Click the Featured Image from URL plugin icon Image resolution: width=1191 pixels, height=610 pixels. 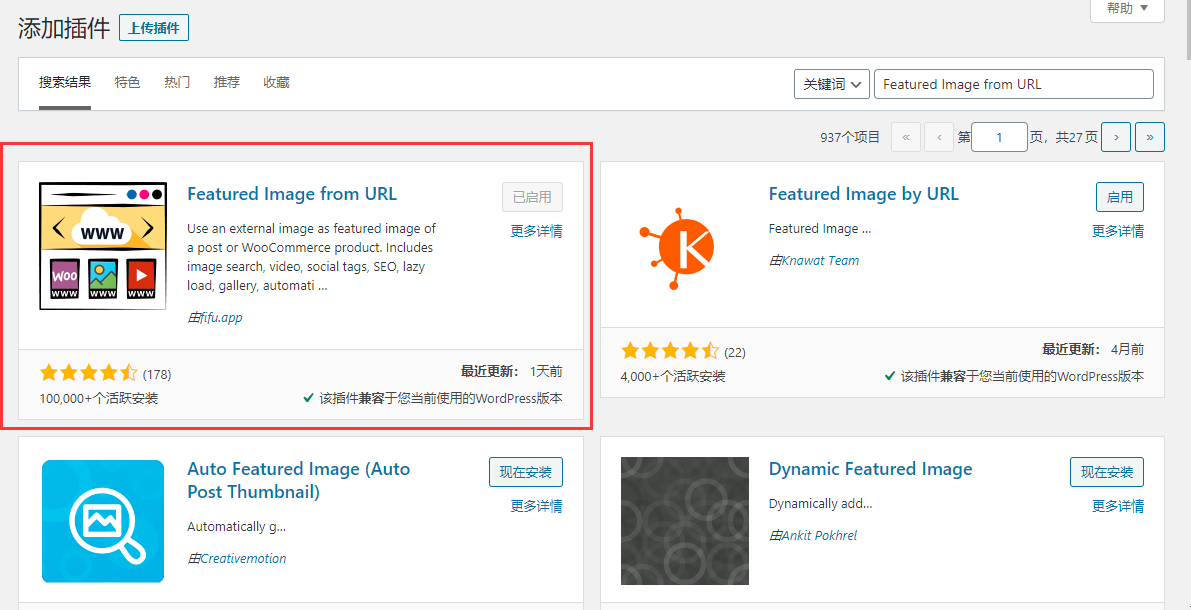(x=102, y=246)
